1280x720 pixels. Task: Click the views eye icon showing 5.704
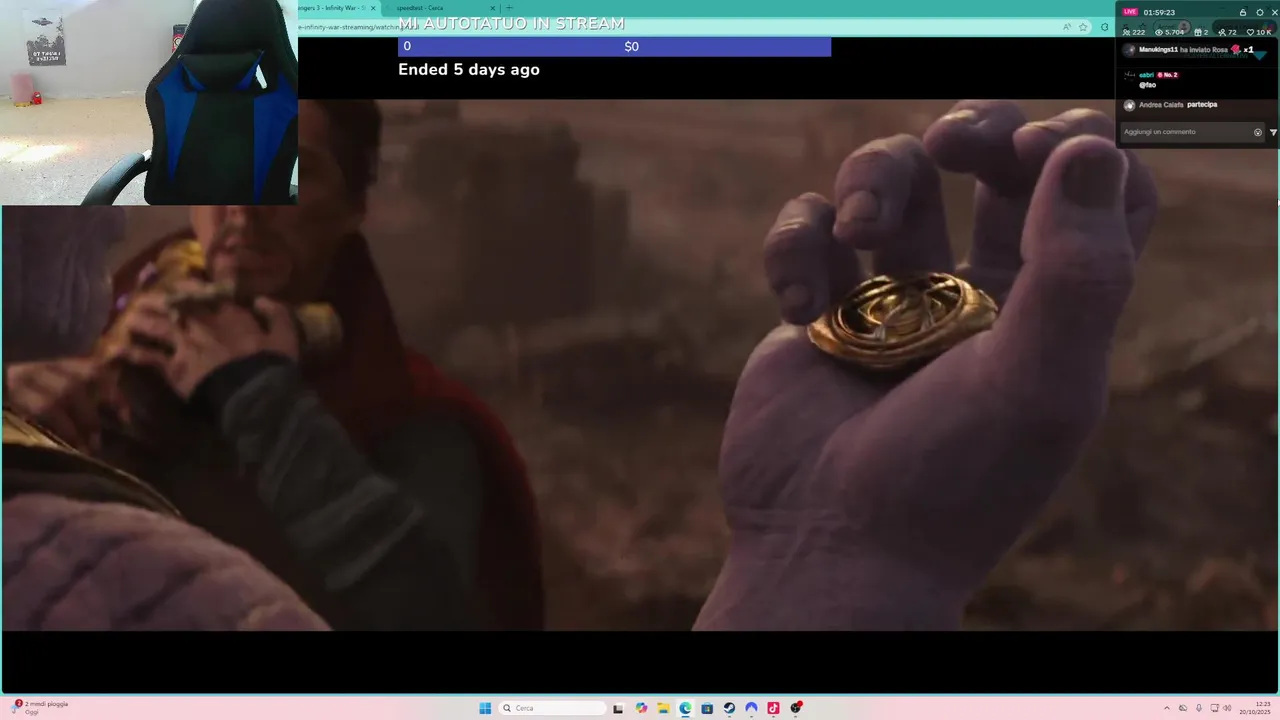click(x=1170, y=32)
